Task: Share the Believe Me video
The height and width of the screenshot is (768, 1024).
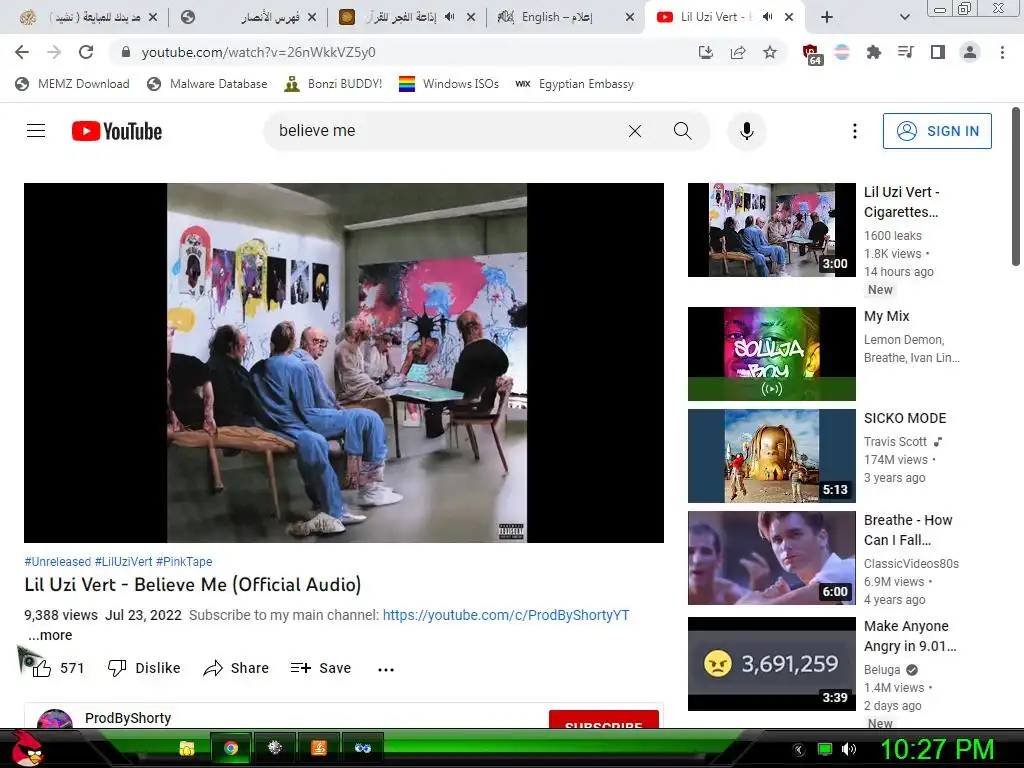Action: tap(236, 668)
